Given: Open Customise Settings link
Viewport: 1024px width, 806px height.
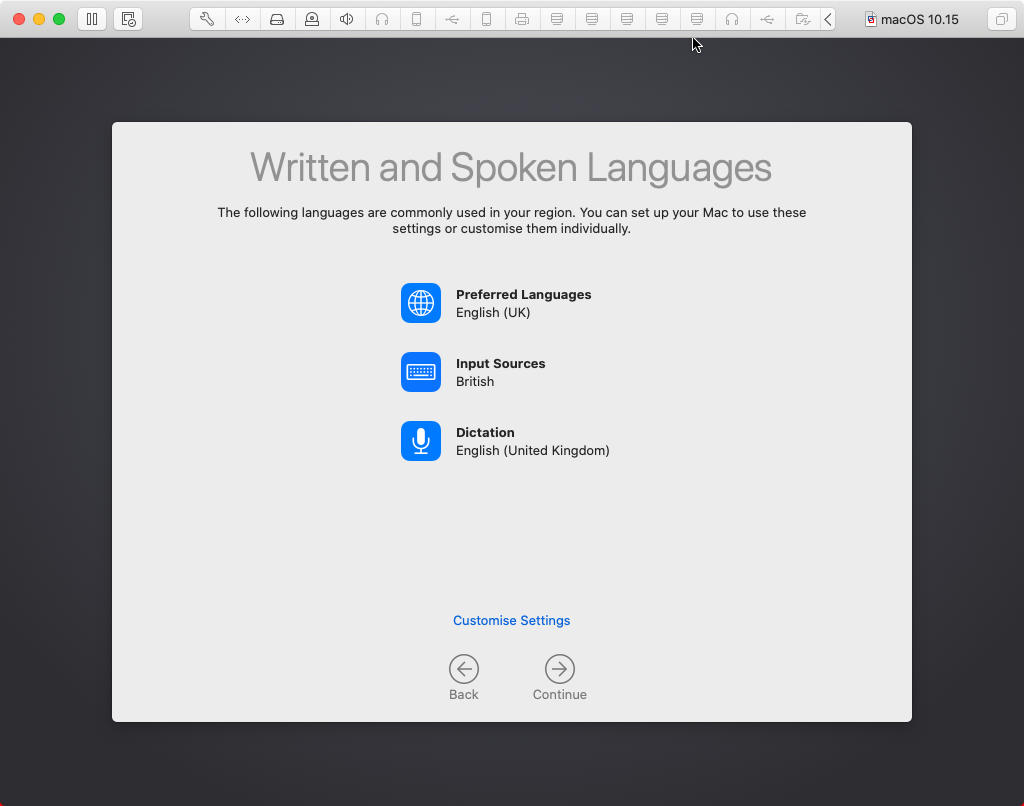Looking at the screenshot, I should [511, 620].
